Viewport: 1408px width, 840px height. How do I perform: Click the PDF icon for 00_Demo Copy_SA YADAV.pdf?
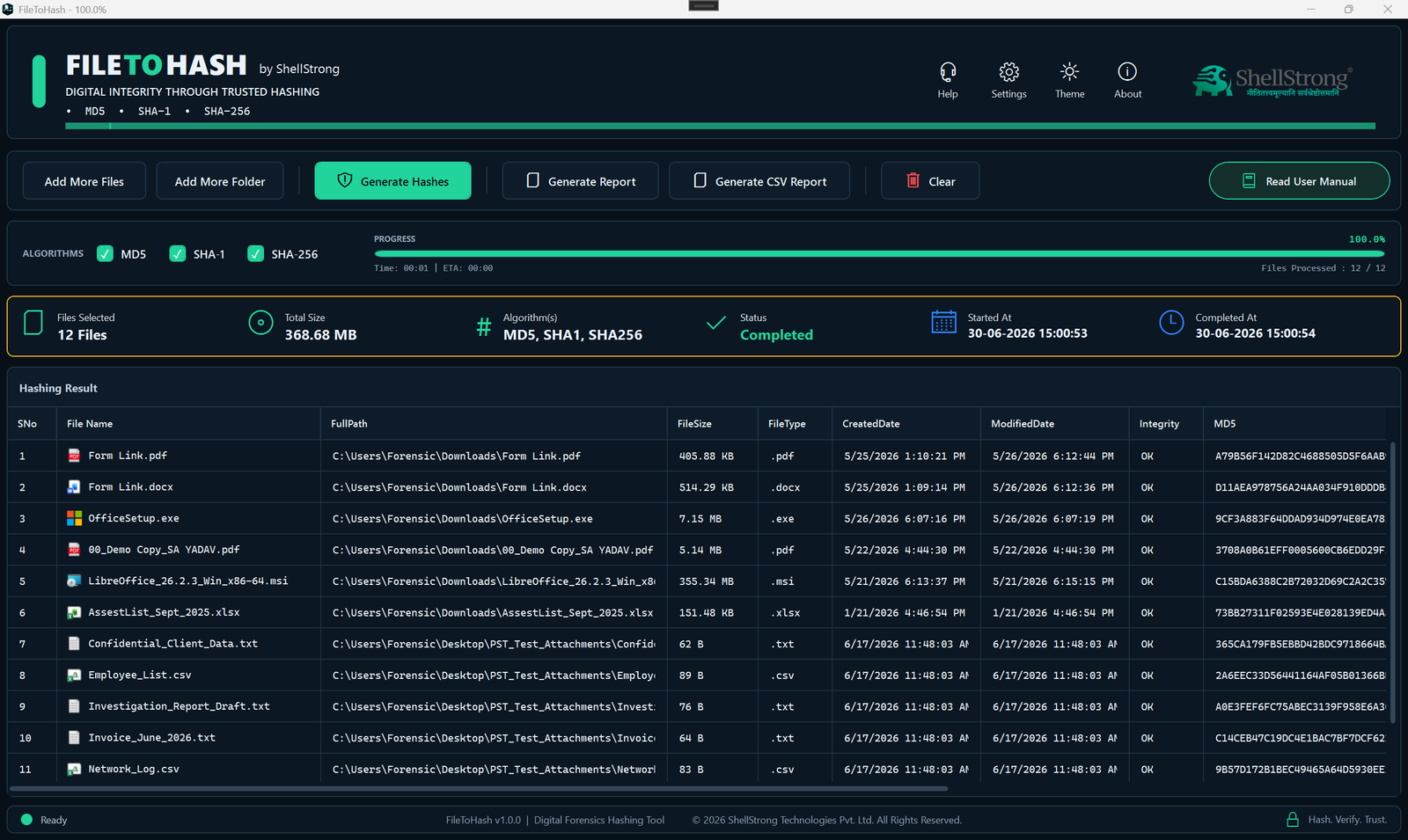pyautogui.click(x=75, y=550)
